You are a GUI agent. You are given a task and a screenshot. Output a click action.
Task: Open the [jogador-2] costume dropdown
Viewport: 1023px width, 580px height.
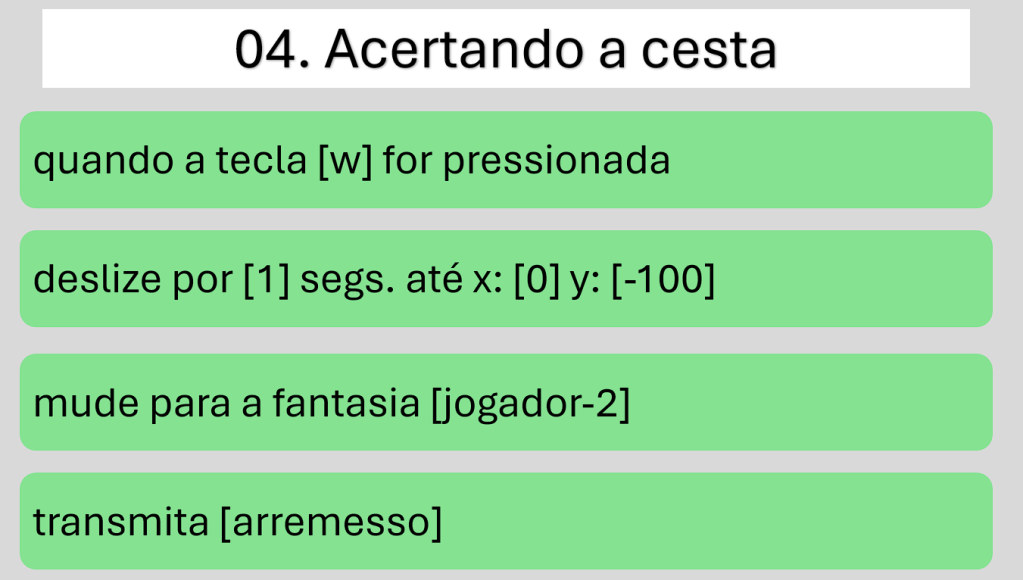pos(530,403)
